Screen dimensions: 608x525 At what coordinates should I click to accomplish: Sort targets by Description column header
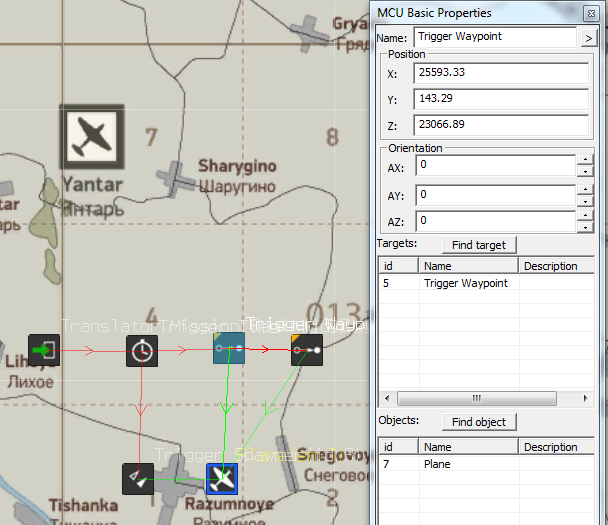556,266
